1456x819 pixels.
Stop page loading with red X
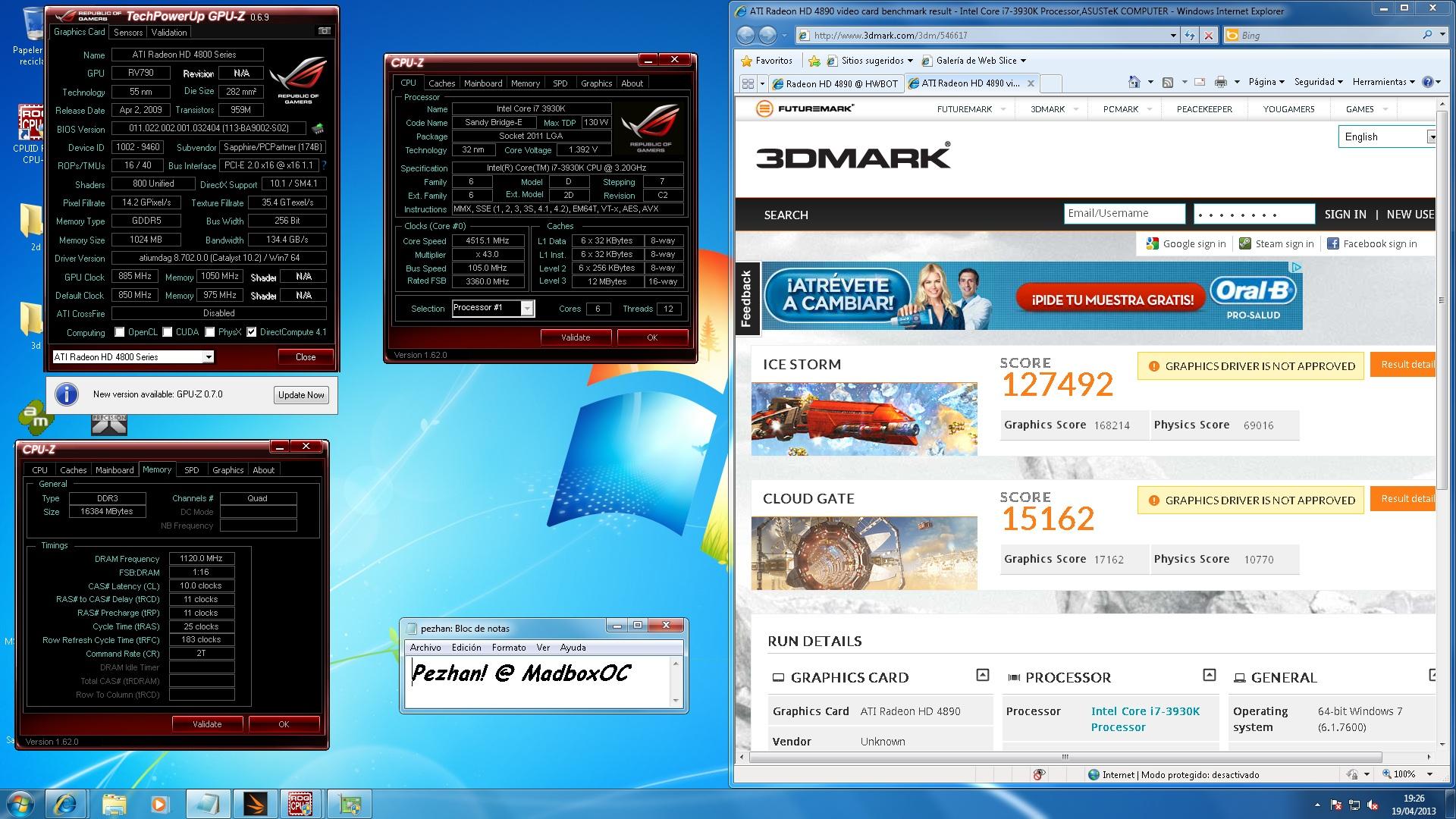1209,35
